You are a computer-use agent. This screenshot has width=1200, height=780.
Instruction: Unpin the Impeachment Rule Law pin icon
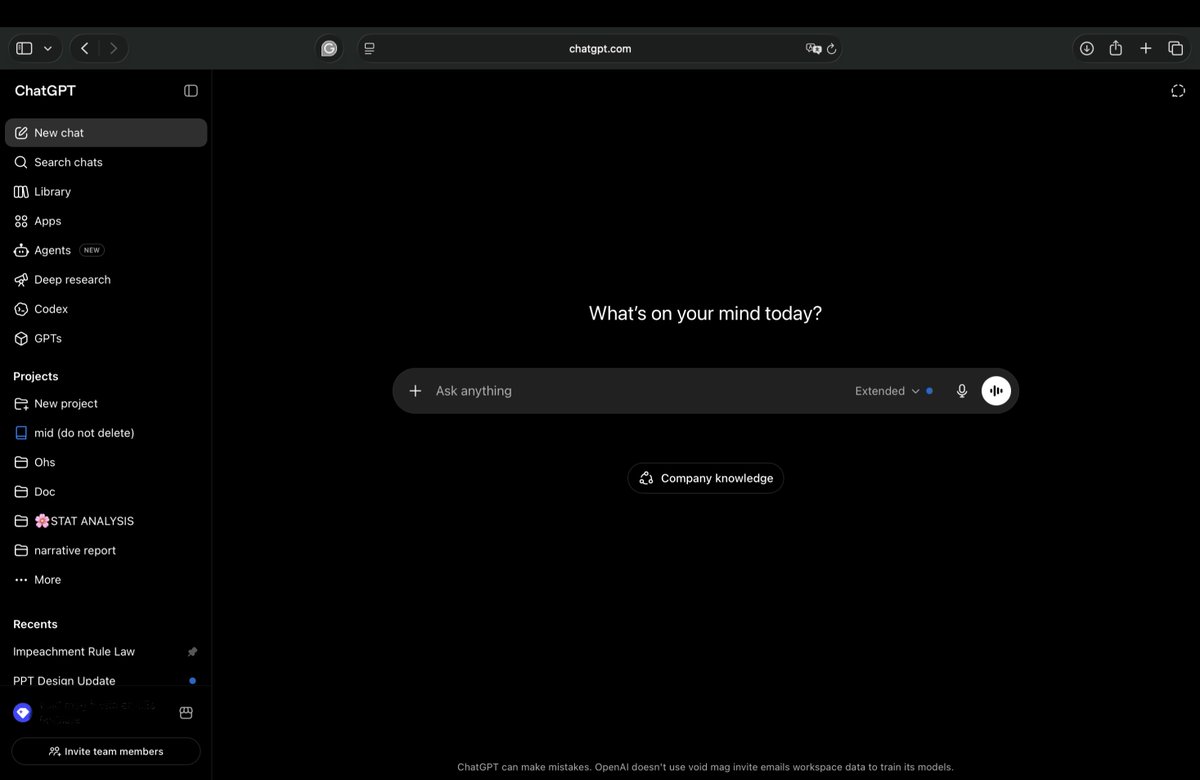coord(192,652)
